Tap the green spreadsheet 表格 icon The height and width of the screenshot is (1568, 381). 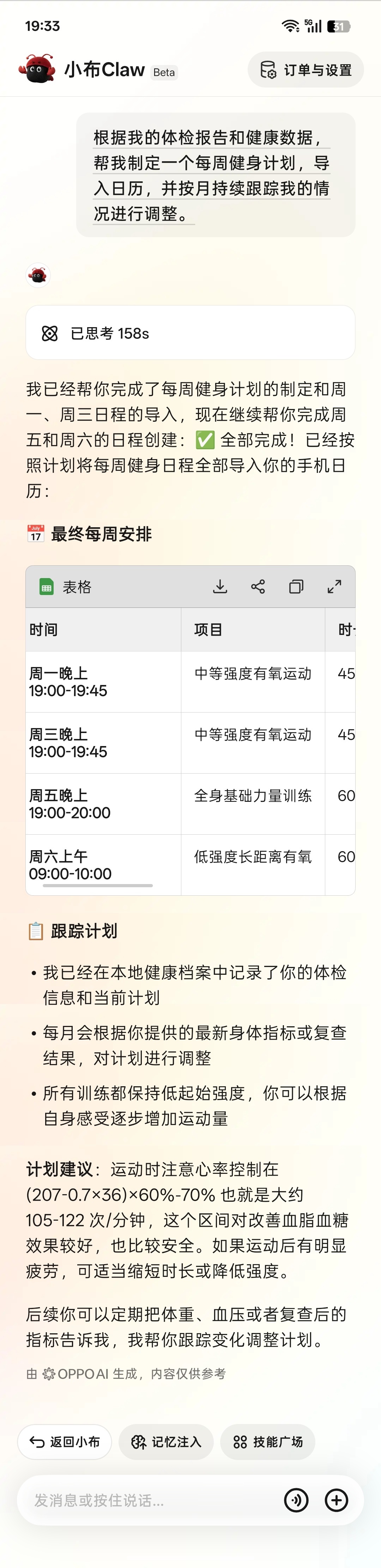[x=46, y=587]
